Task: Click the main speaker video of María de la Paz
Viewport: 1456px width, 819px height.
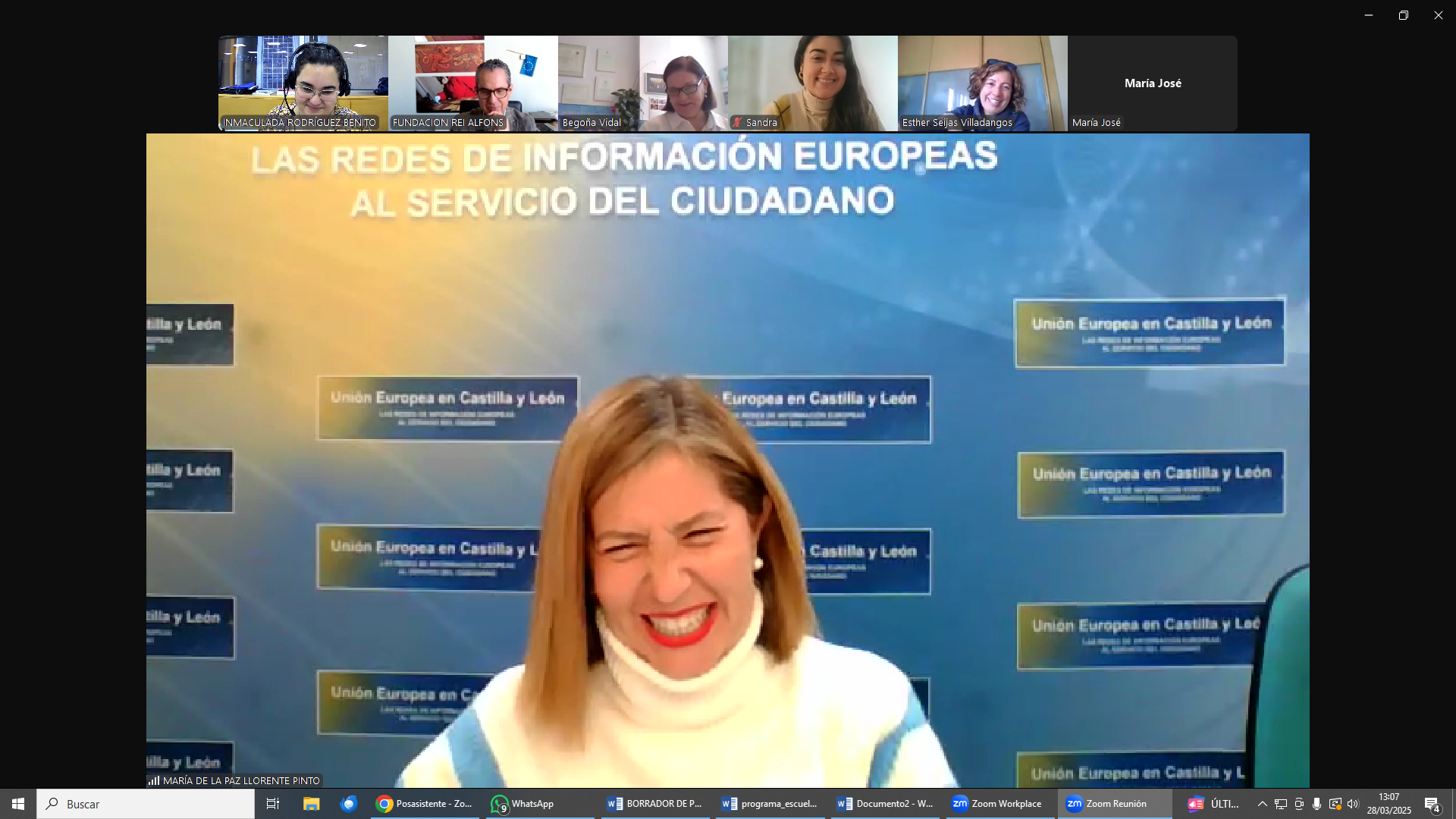Action: click(728, 461)
